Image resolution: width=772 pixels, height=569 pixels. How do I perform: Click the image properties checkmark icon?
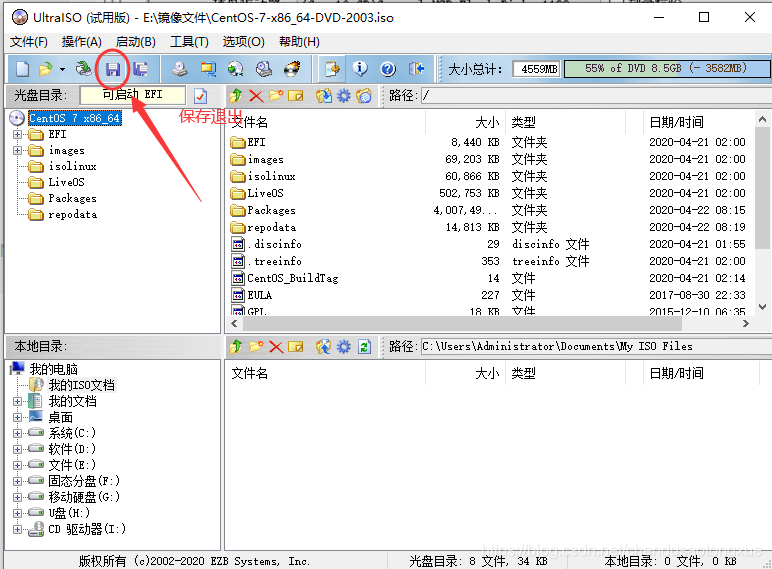200,95
